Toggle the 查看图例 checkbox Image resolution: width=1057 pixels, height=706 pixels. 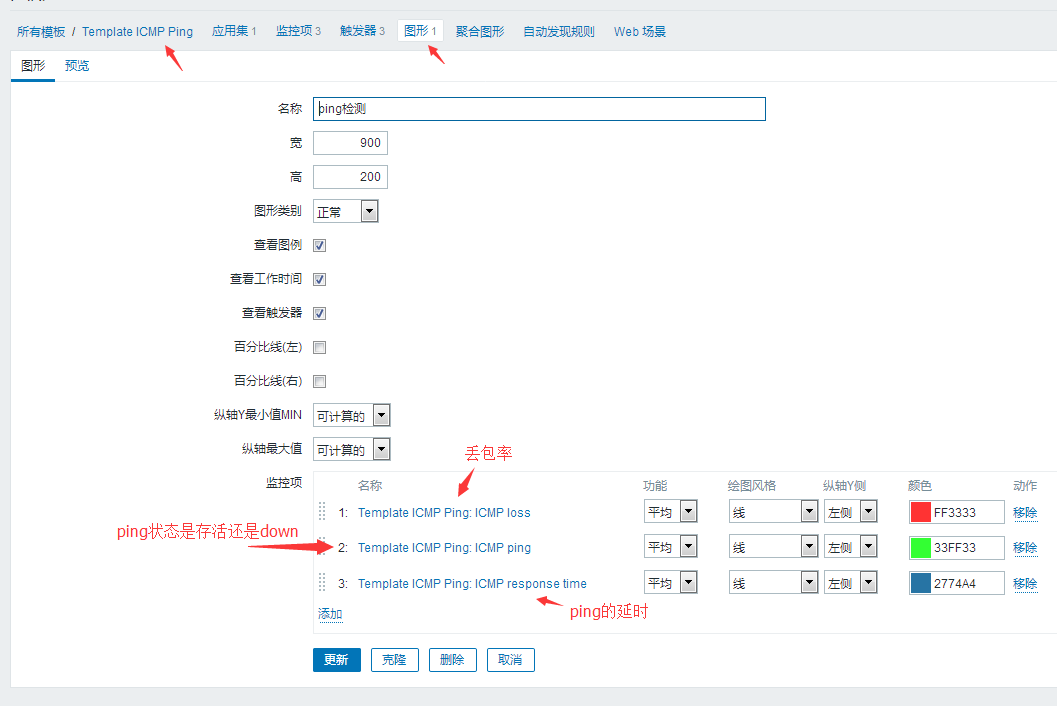[x=320, y=245]
